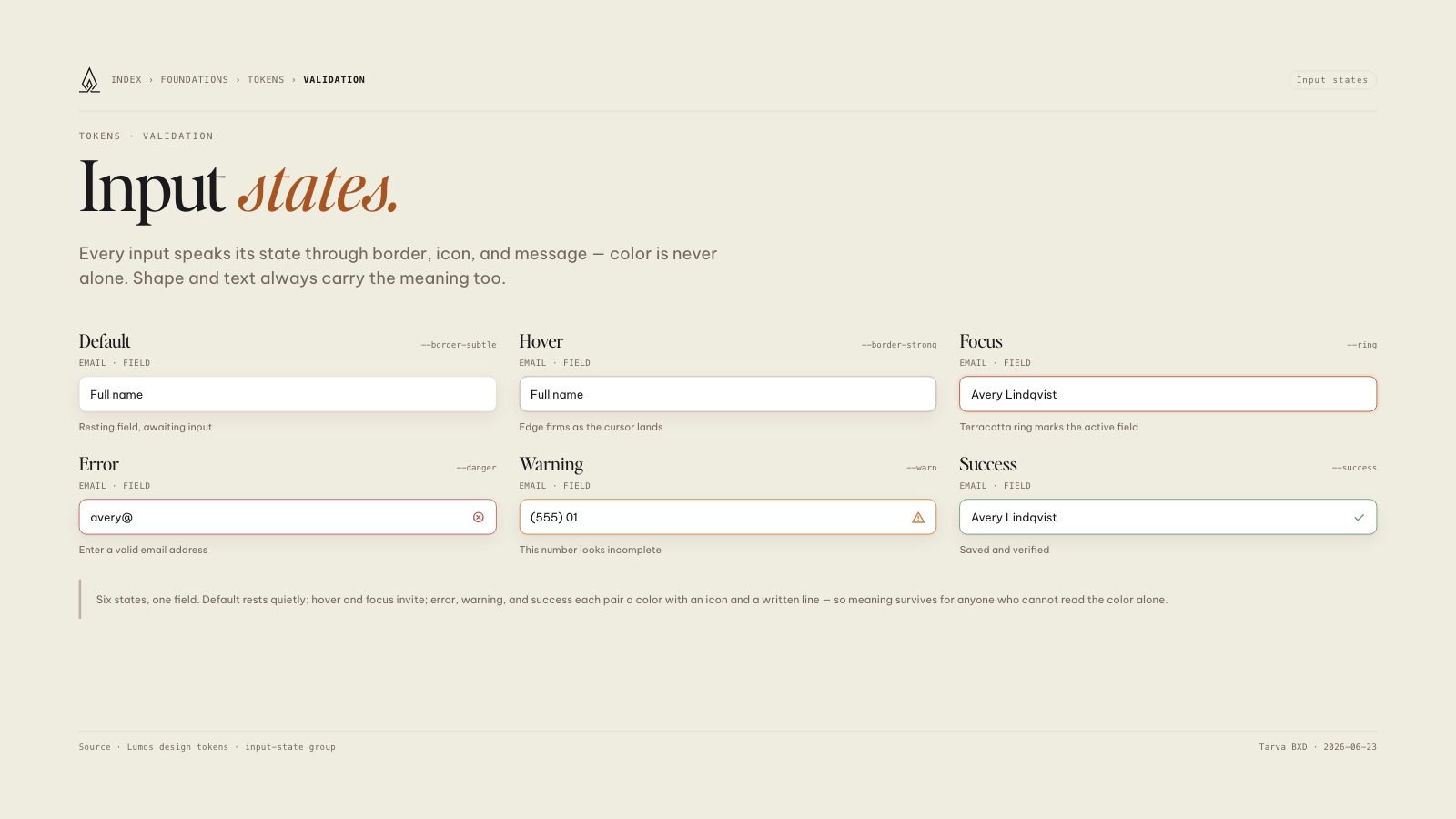Viewport: 1456px width, 819px height.
Task: Click the success checkmark icon
Action: click(x=1359, y=517)
